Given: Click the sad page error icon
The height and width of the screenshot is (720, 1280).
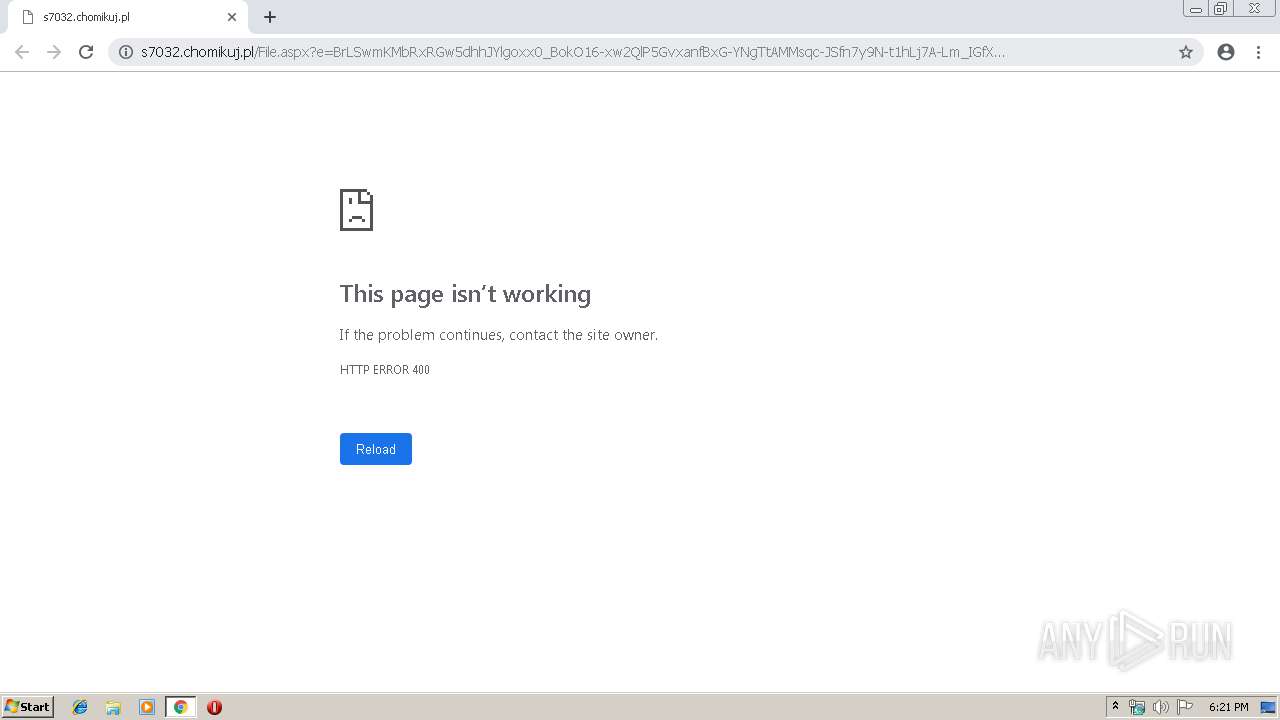Looking at the screenshot, I should pyautogui.click(x=356, y=210).
